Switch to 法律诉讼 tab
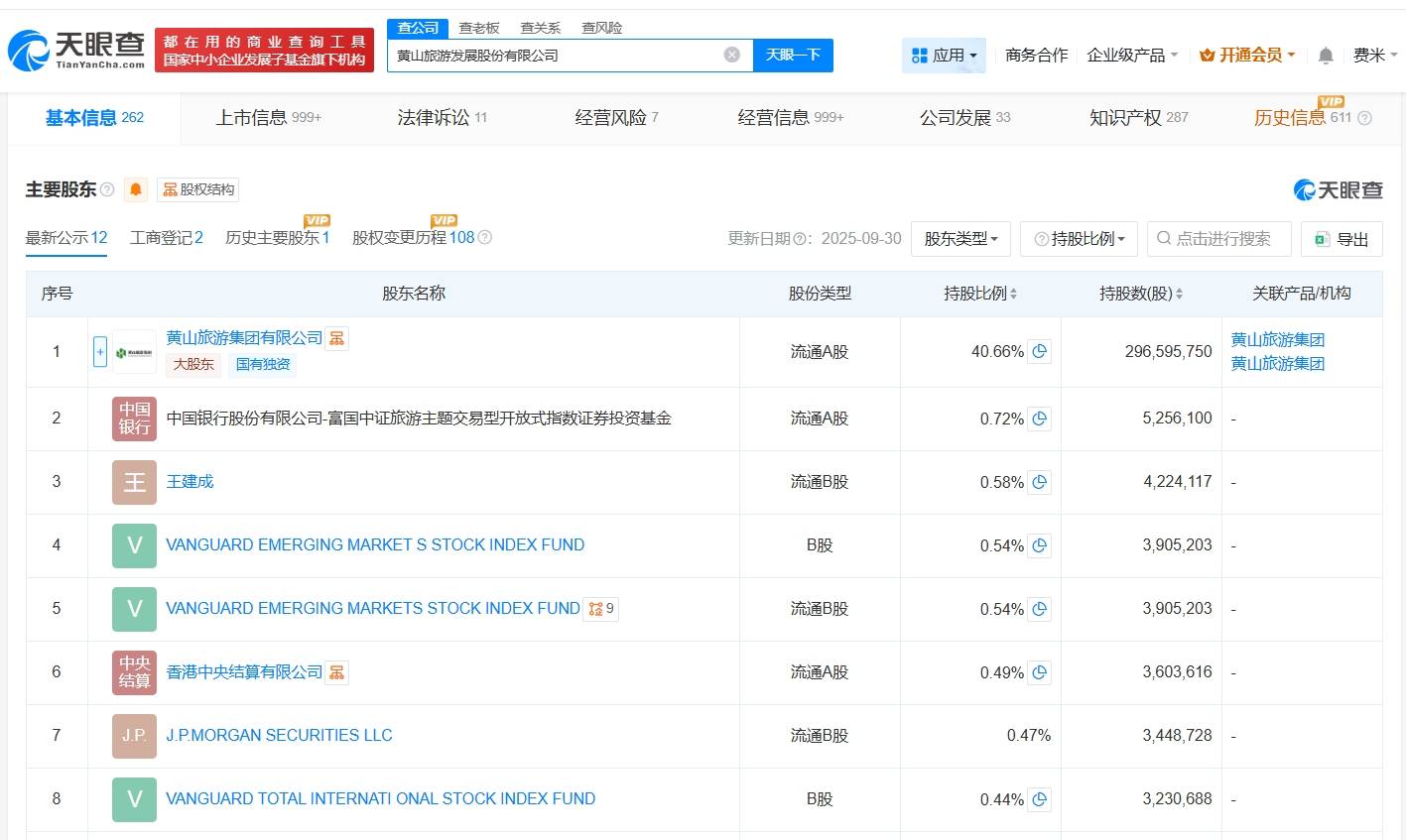1406x840 pixels. click(x=442, y=118)
